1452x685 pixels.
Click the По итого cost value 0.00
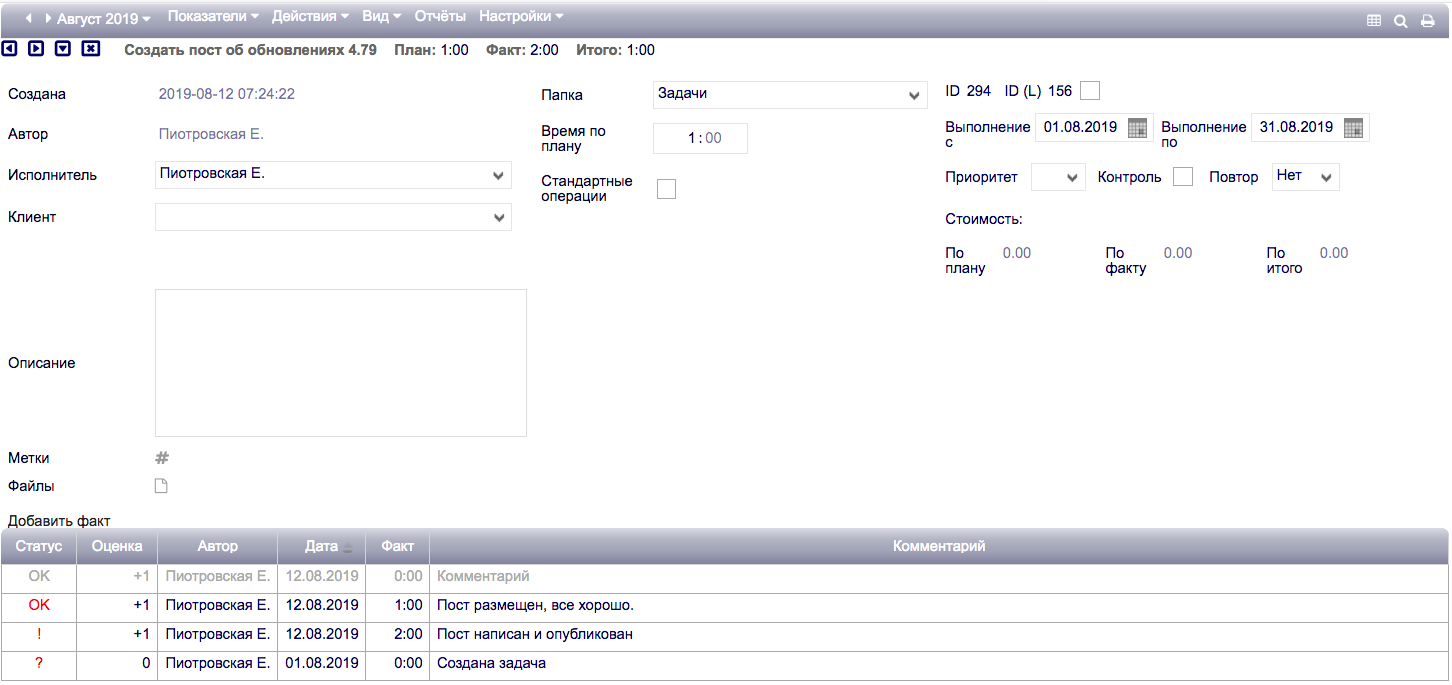(1334, 253)
